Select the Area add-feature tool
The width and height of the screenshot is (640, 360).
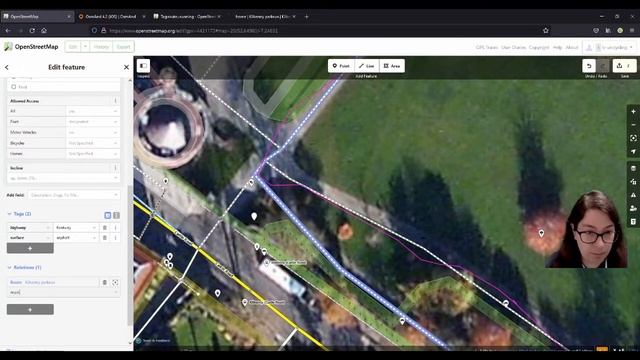(x=392, y=66)
